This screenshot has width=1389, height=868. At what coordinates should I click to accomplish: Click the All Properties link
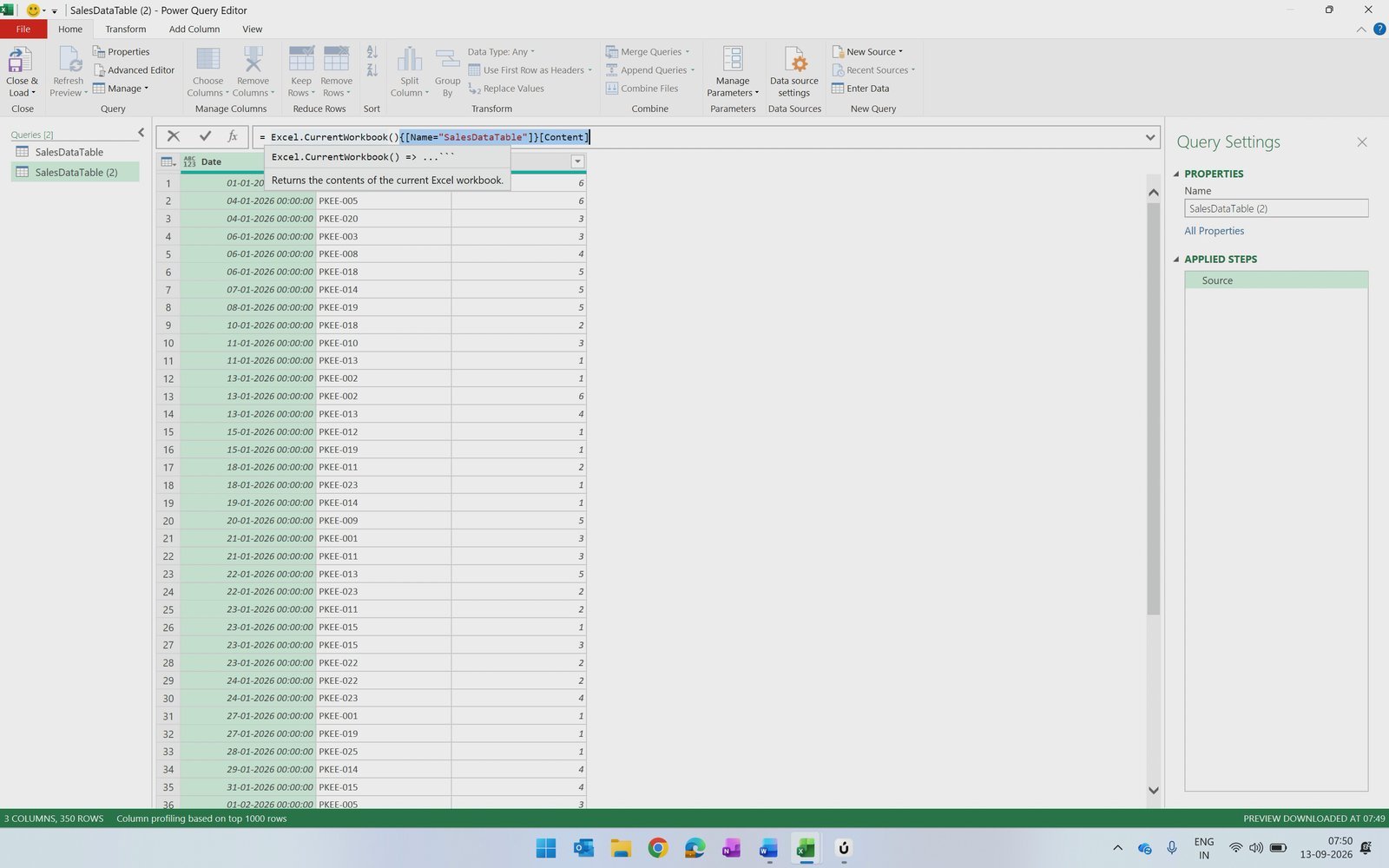1214,231
